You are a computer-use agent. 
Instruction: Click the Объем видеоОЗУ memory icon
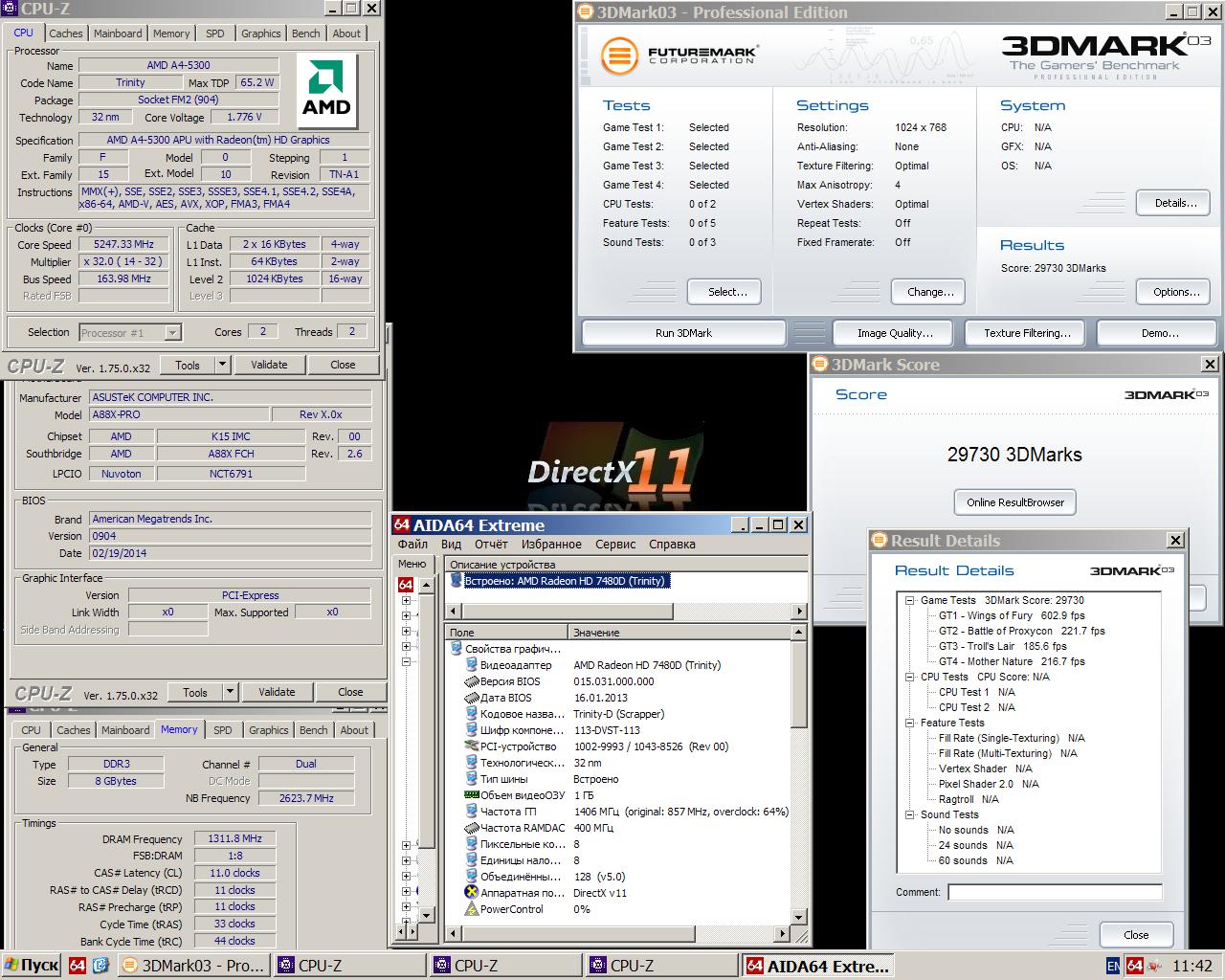point(471,795)
